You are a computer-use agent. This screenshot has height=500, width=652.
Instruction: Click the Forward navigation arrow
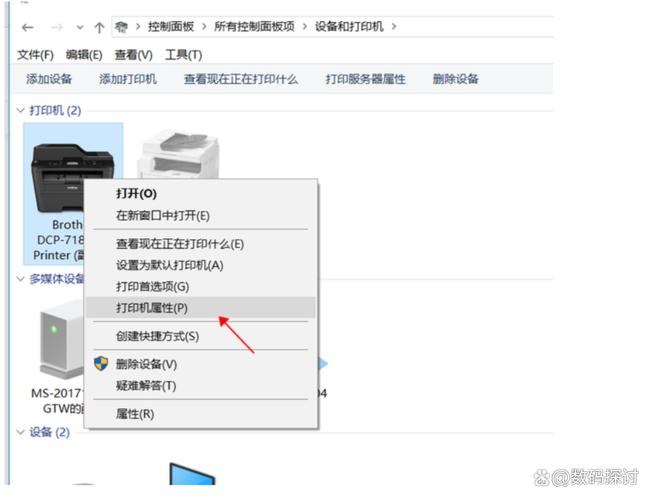point(57,27)
